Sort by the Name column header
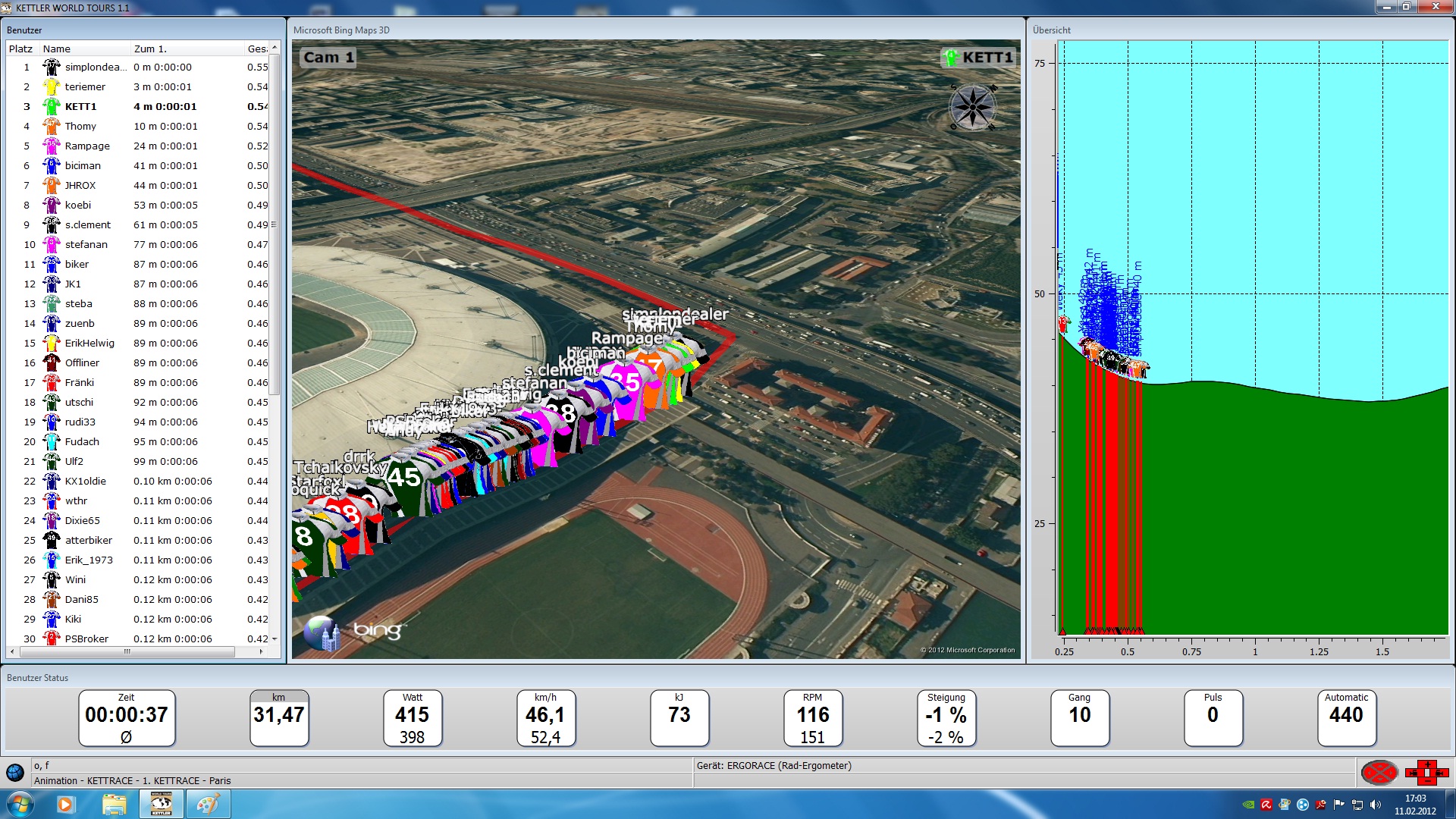The image size is (1456, 819). 85,49
